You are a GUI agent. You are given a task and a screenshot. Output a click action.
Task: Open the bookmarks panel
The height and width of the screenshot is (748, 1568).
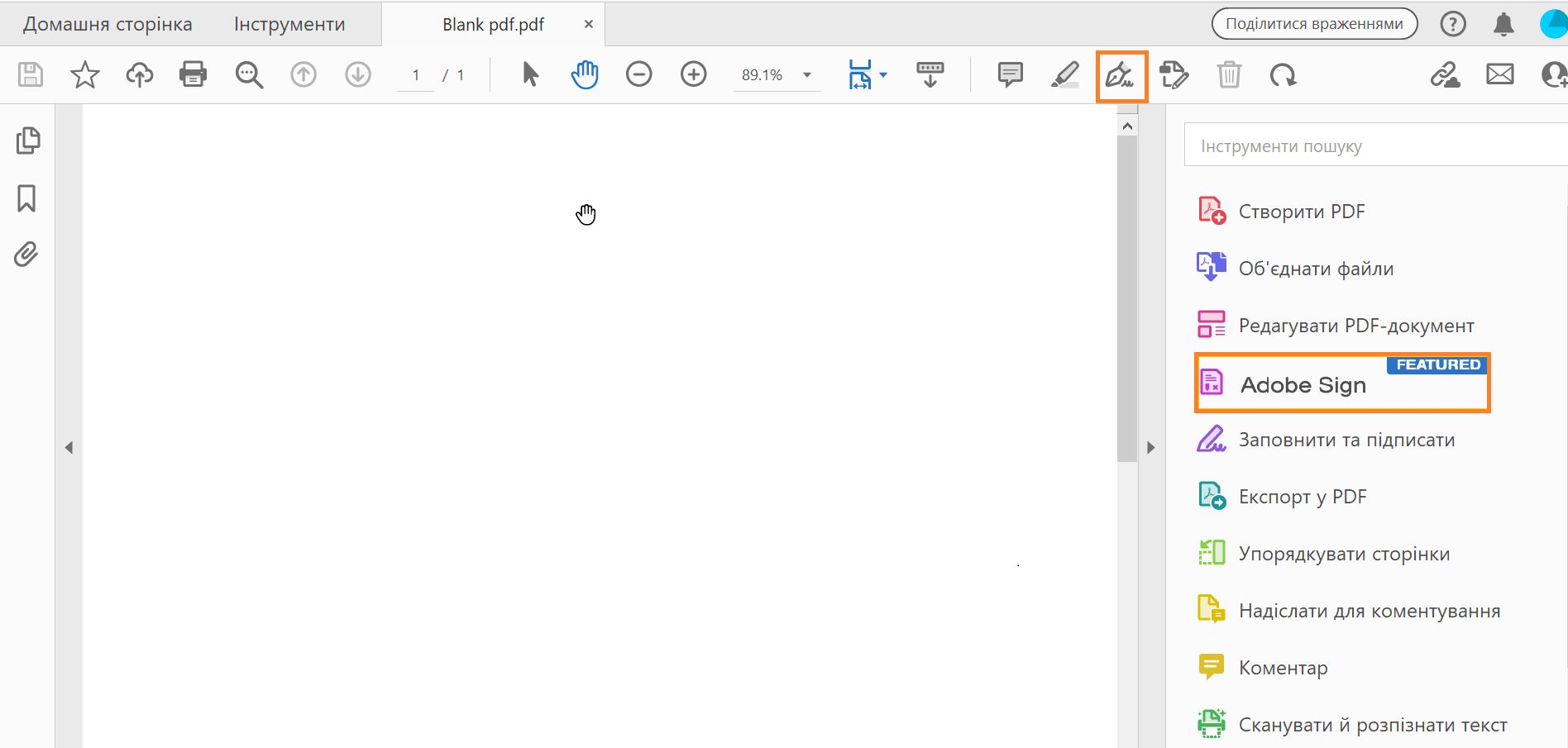26,198
